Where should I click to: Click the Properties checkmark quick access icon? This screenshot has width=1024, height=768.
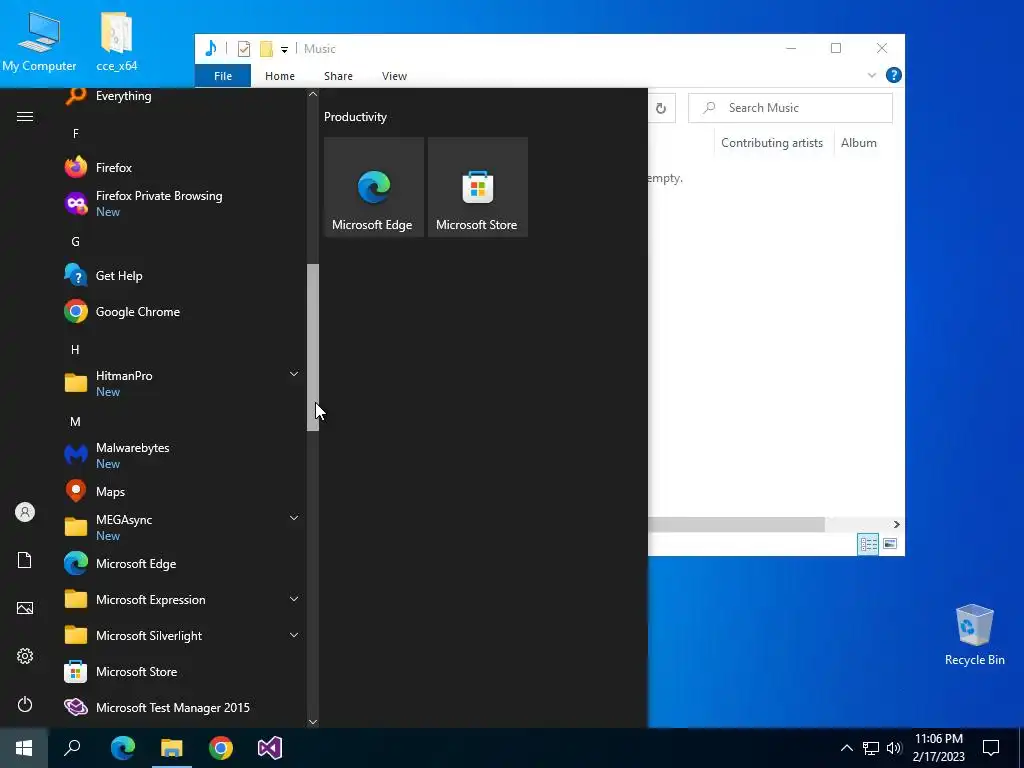244,49
